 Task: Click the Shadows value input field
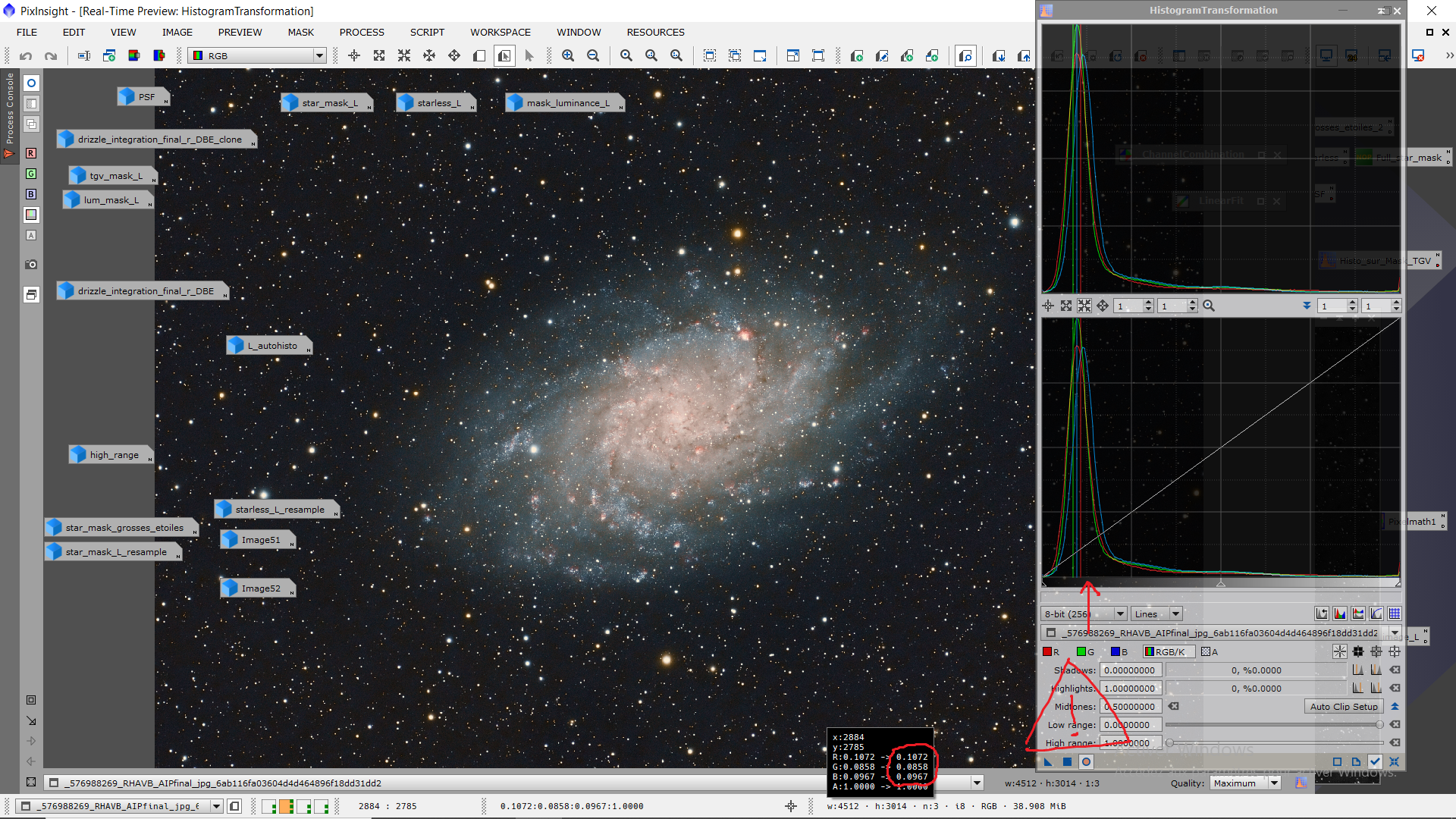1130,670
